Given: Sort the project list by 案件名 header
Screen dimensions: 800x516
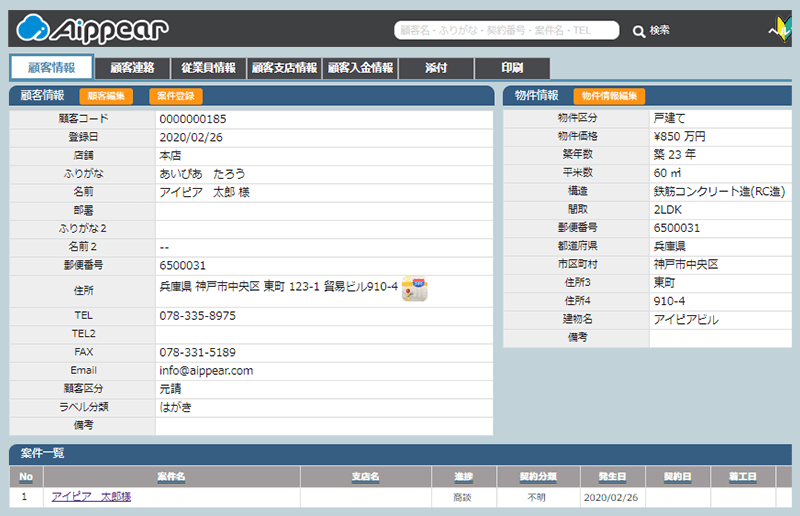Looking at the screenshot, I should (171, 476).
